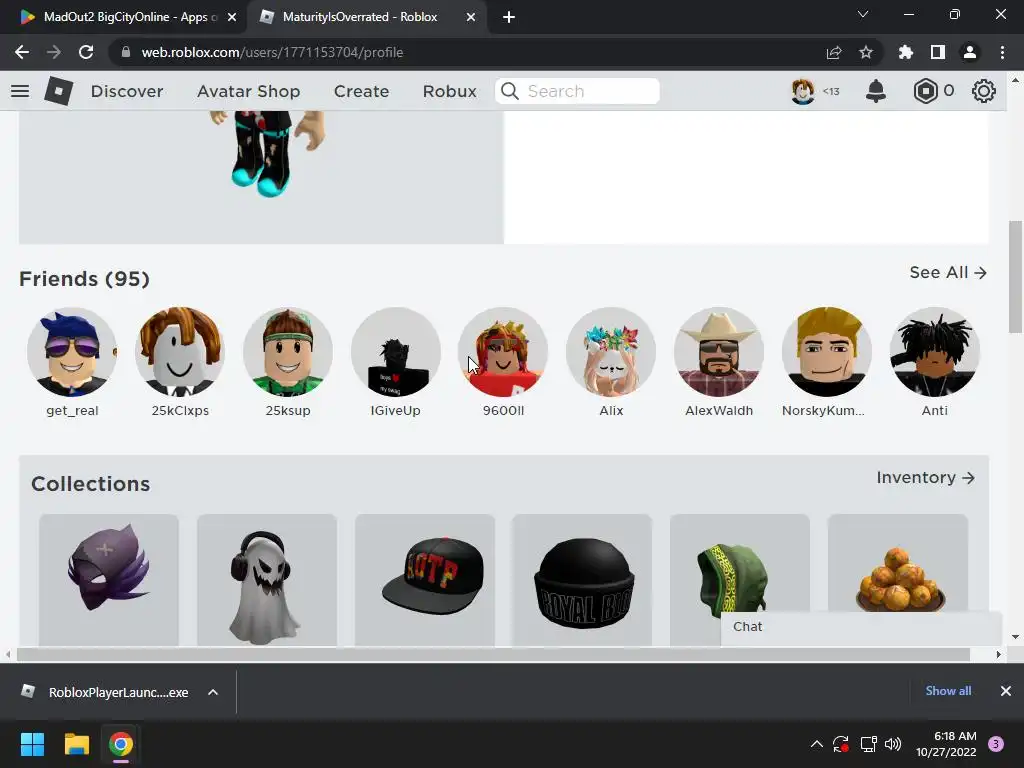Open the notification center badge
The width and height of the screenshot is (1024, 768).
point(996,744)
